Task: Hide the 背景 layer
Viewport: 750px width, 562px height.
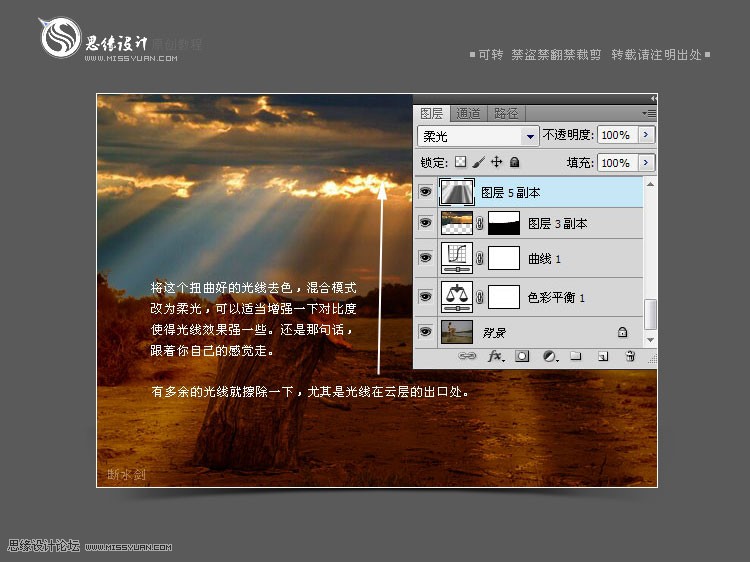Action: 425,332
